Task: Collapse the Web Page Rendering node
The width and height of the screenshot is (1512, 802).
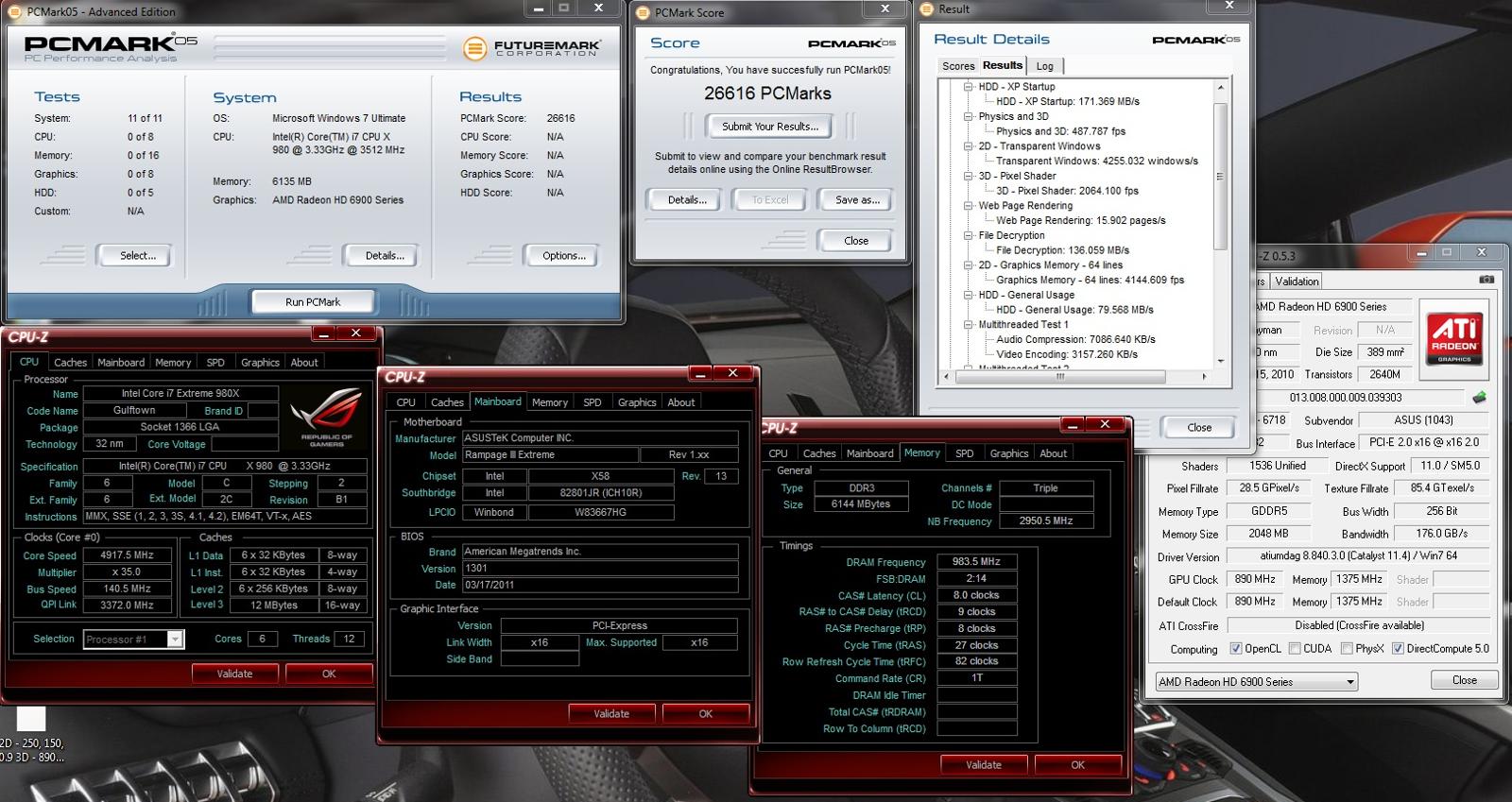Action: [968, 206]
